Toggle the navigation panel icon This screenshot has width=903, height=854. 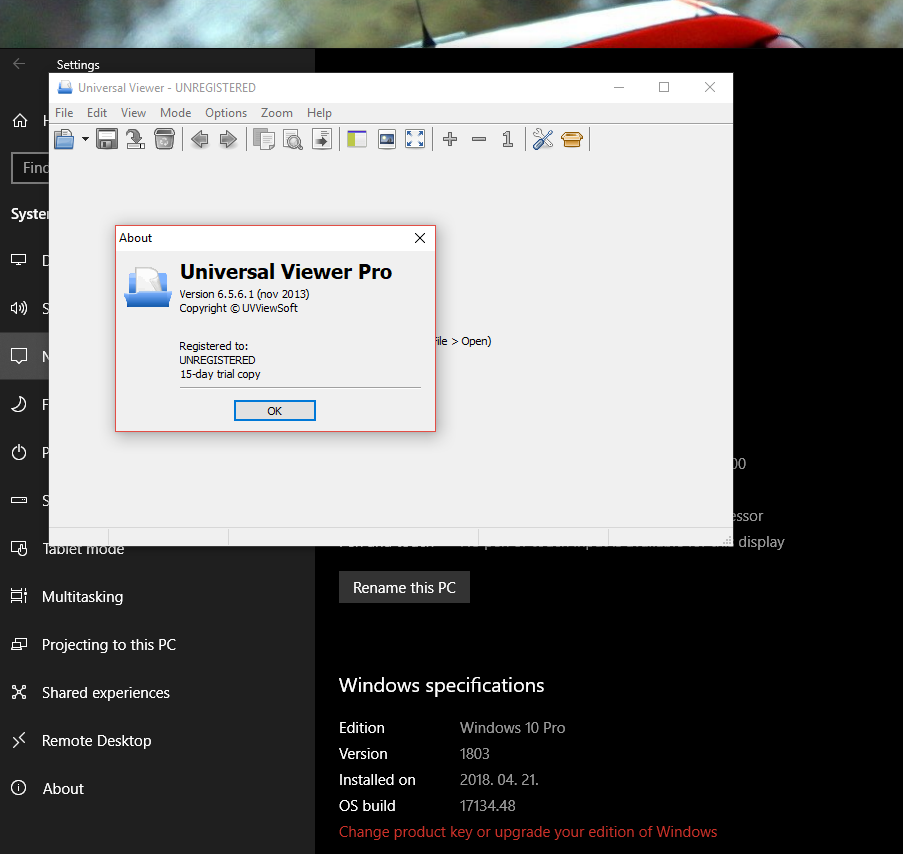(357, 139)
